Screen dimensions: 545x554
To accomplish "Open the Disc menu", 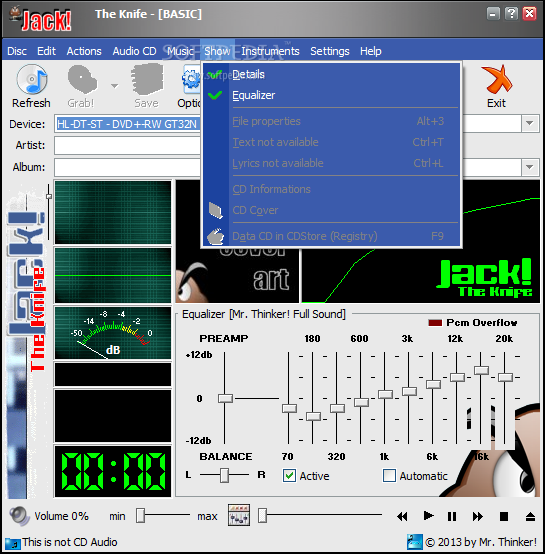I will coord(17,51).
